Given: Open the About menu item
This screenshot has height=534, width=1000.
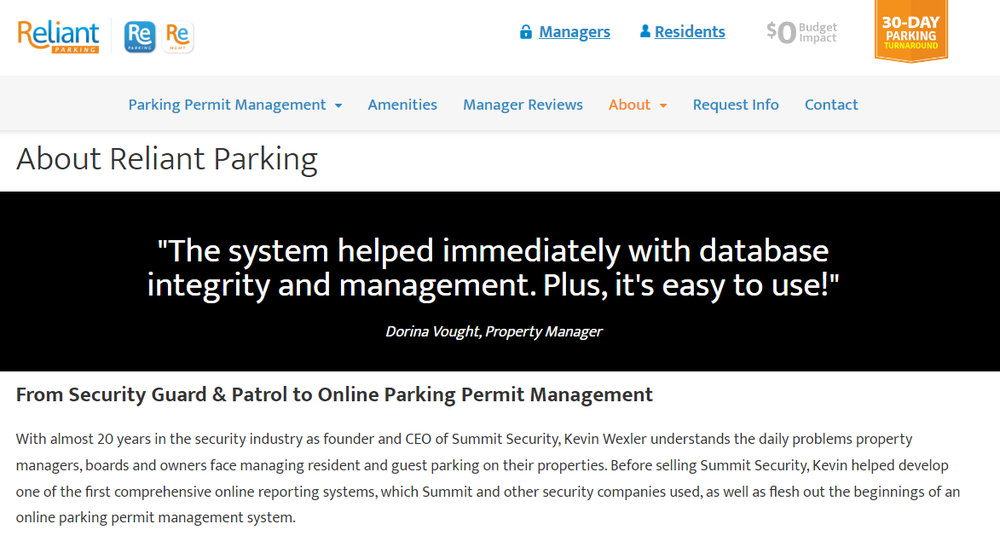Looking at the screenshot, I should 629,105.
